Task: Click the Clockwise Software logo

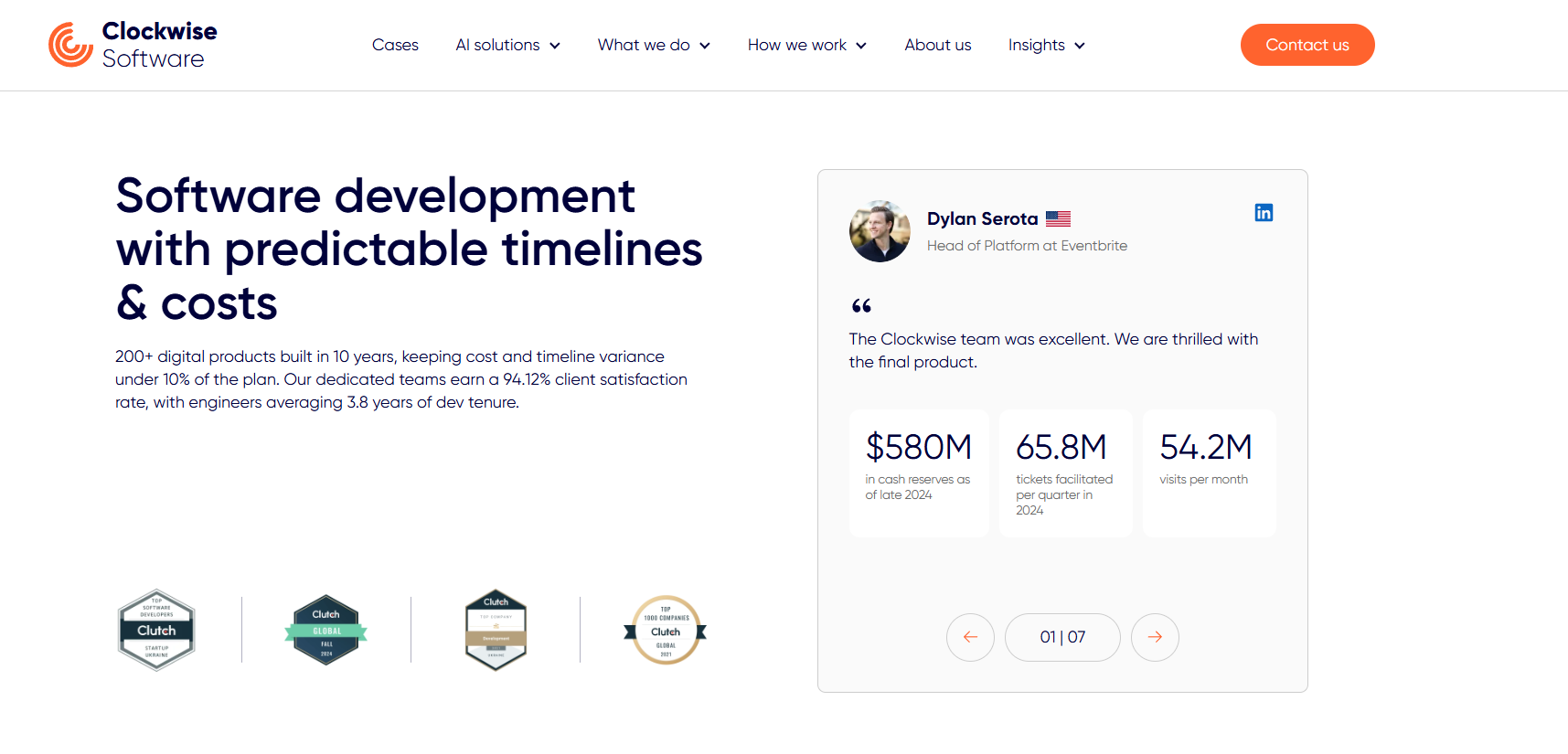Action: click(133, 45)
